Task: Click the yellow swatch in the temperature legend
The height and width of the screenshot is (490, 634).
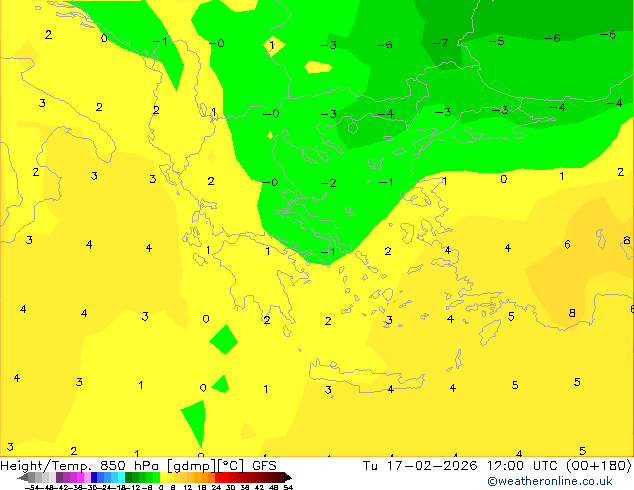Action: 163,477
